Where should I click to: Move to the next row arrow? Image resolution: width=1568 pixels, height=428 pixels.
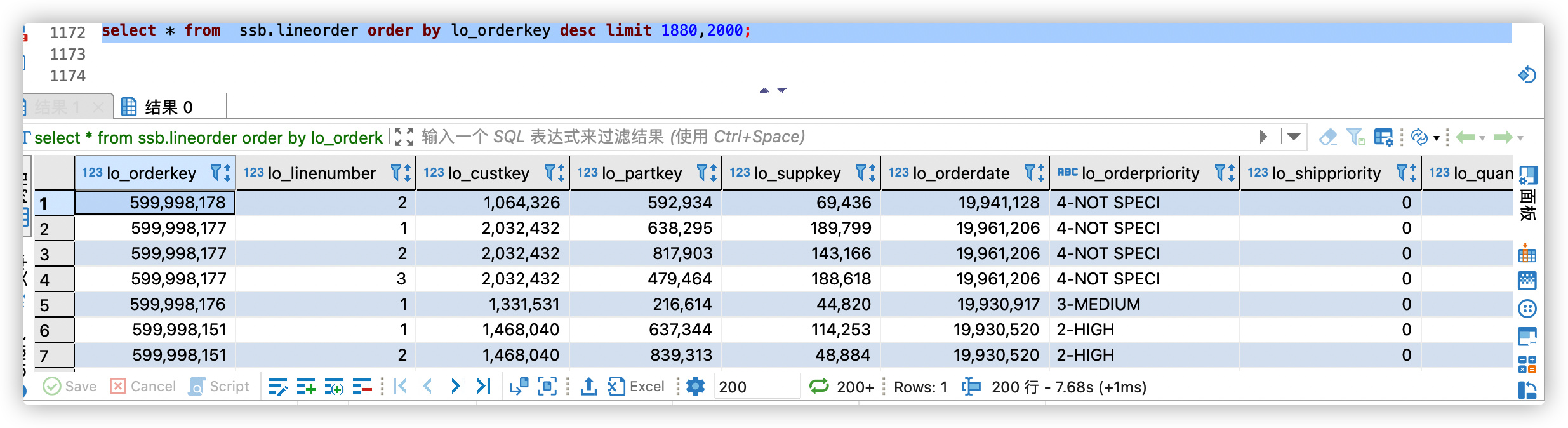pyautogui.click(x=455, y=386)
